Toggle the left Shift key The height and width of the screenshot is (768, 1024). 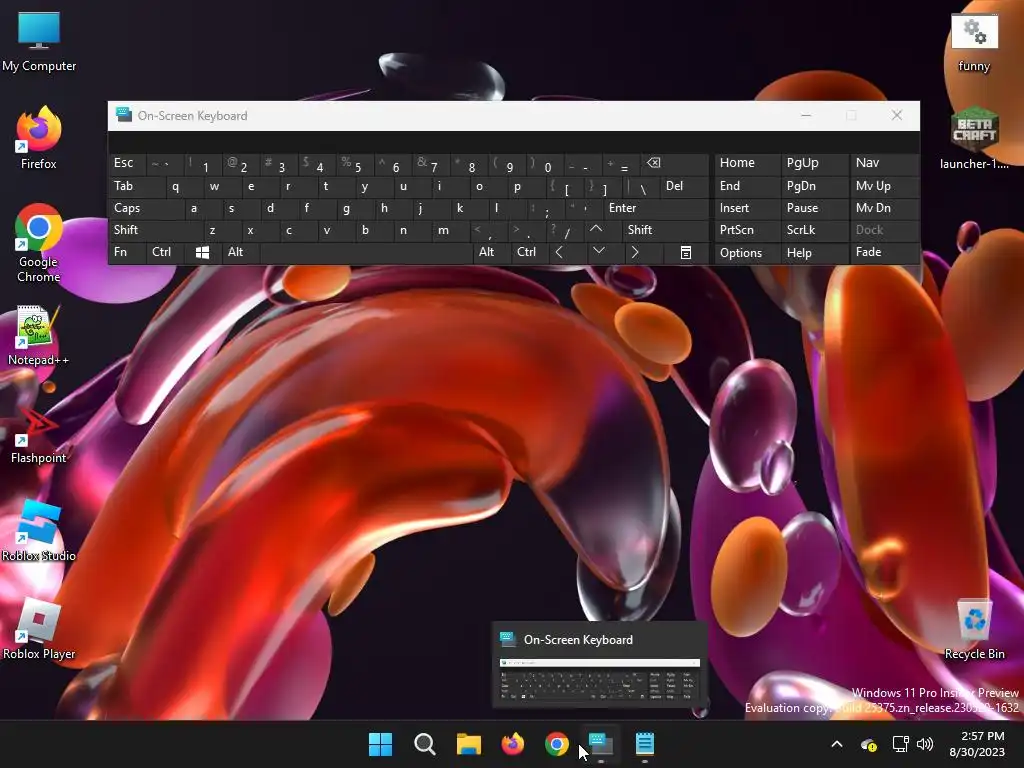point(155,230)
